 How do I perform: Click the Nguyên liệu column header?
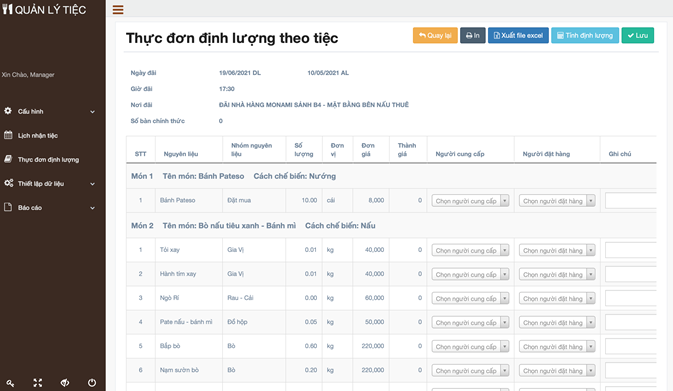pos(181,154)
